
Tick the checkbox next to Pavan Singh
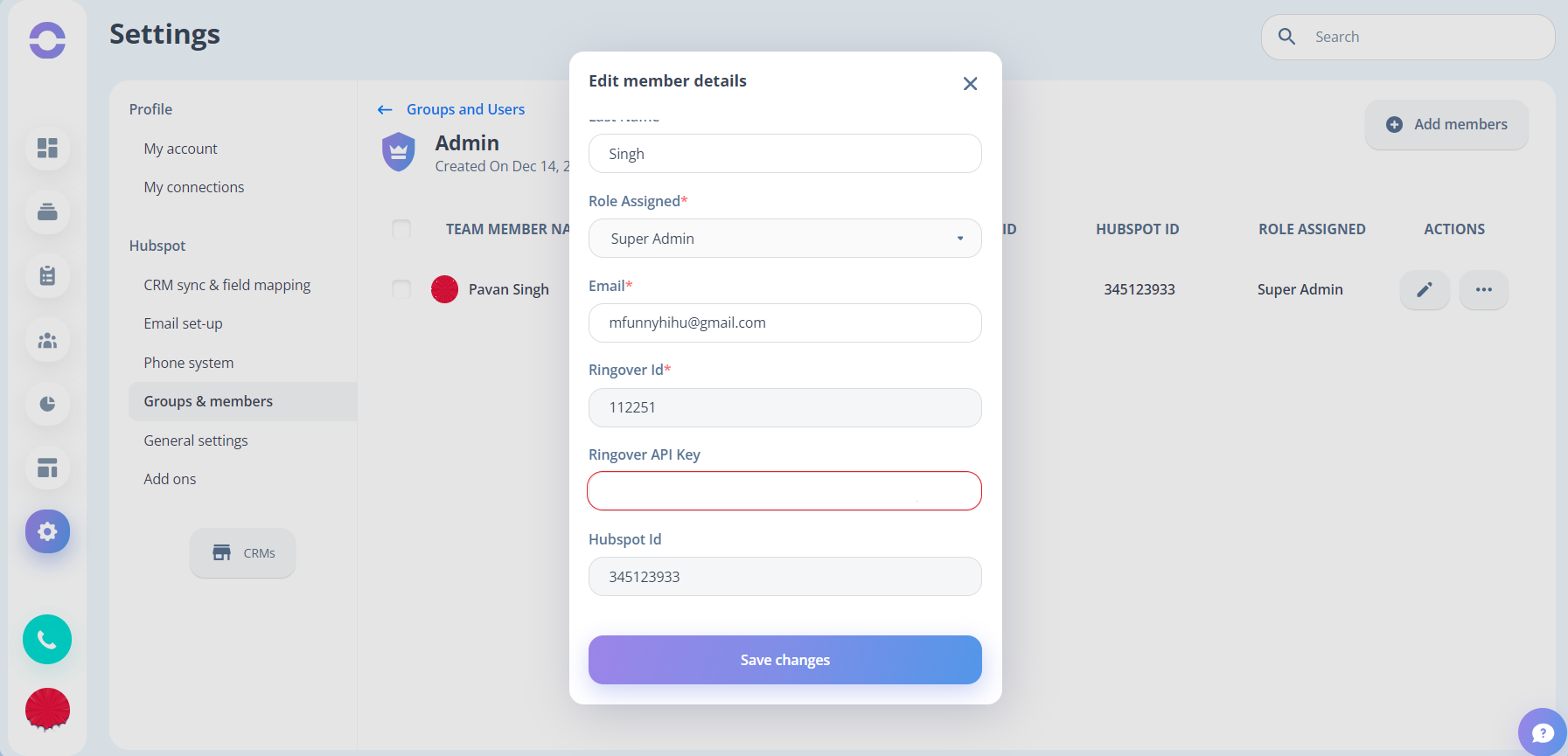pyautogui.click(x=401, y=289)
